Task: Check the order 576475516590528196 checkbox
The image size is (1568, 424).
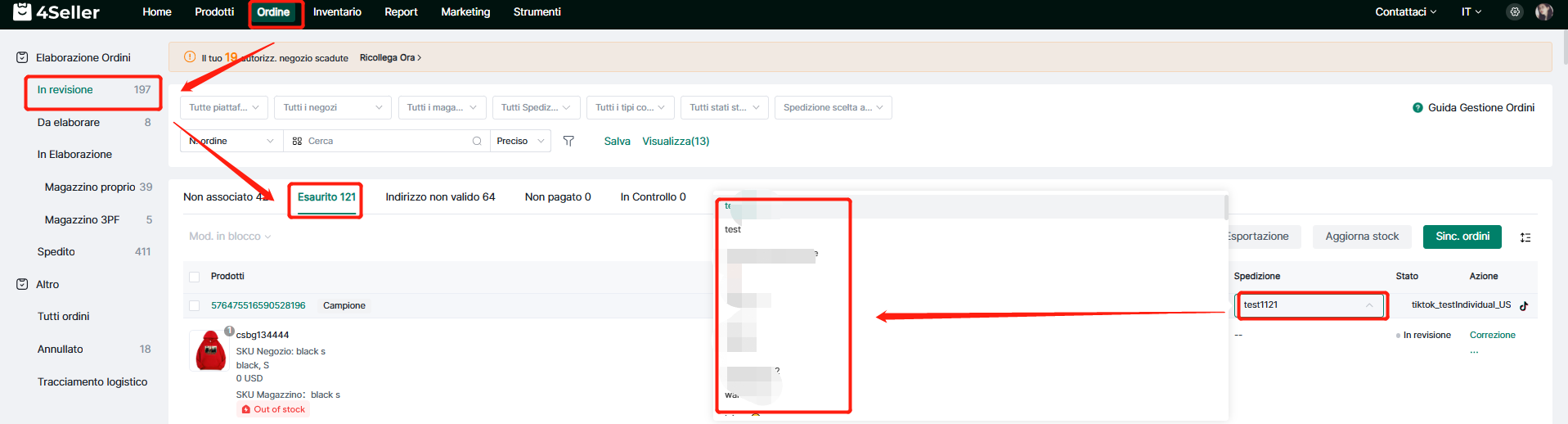Action: click(x=195, y=305)
